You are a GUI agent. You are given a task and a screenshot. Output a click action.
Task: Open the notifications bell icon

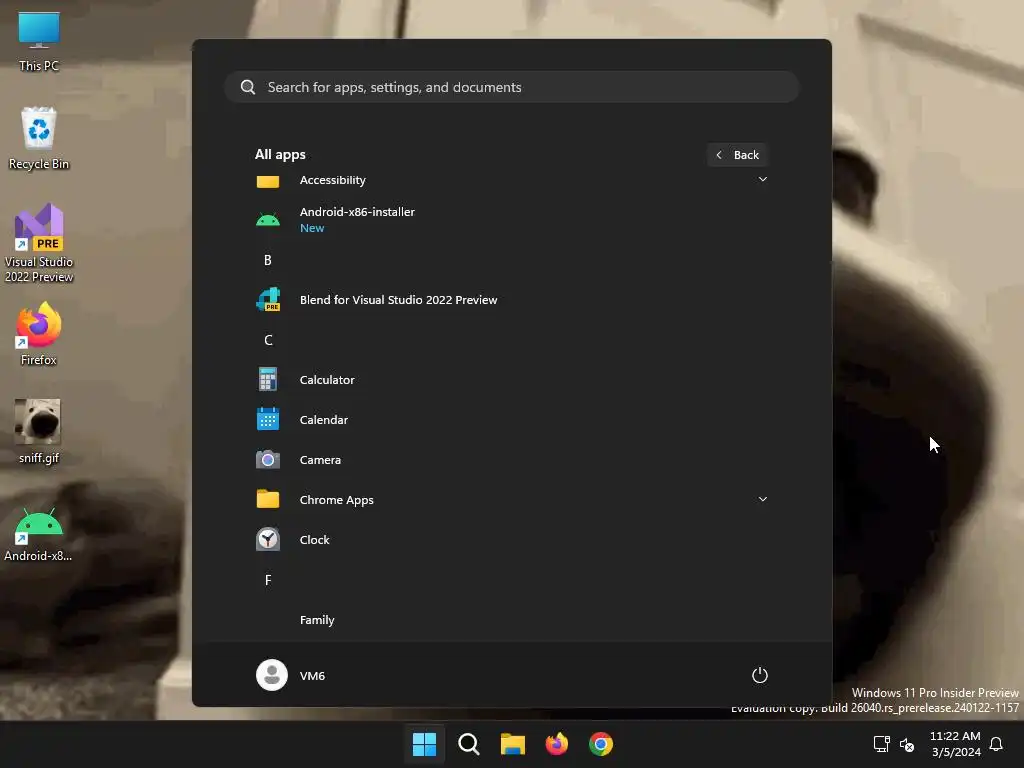click(996, 744)
